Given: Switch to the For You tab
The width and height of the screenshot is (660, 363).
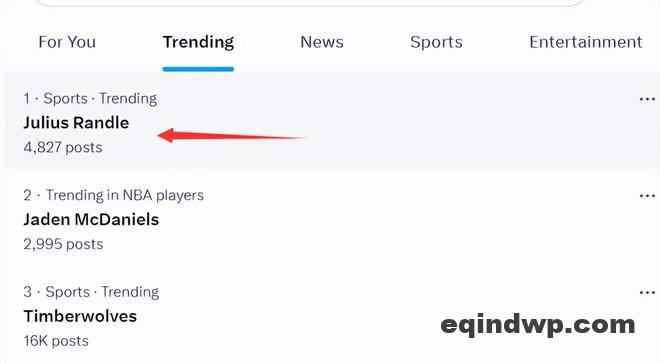Looking at the screenshot, I should pyautogui.click(x=67, y=42).
